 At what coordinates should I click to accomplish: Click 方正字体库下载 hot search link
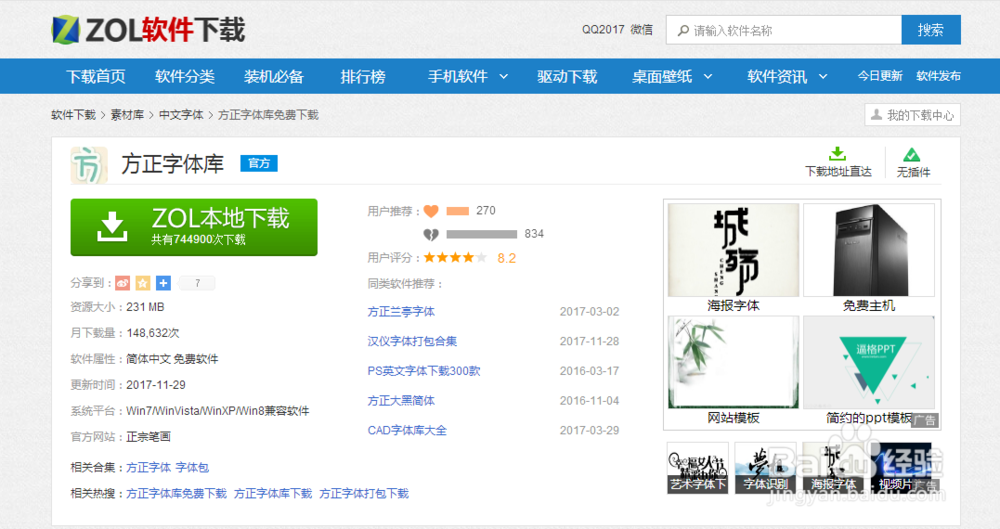pyautogui.click(x=273, y=493)
